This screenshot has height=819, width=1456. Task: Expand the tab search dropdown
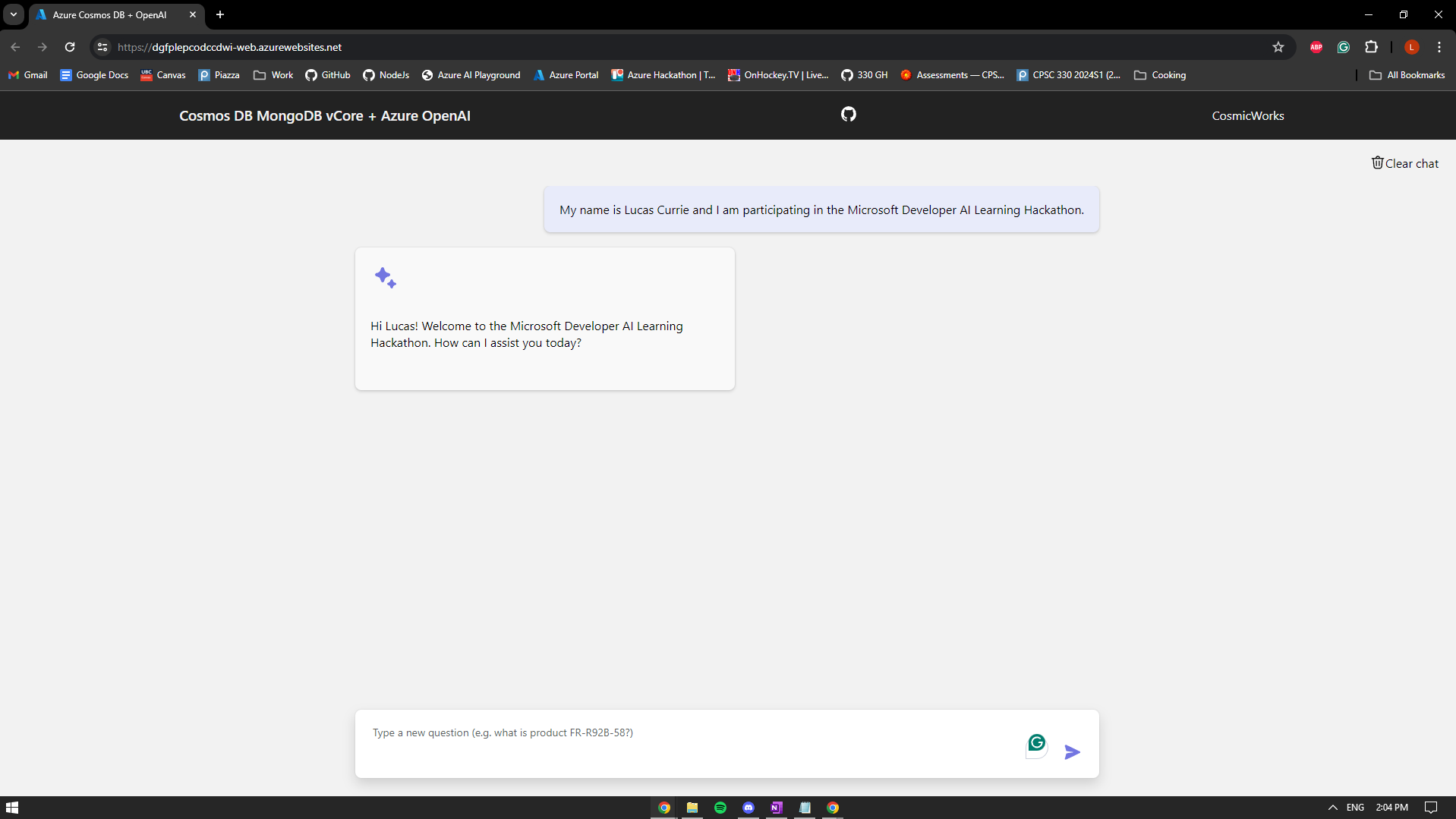tap(14, 14)
